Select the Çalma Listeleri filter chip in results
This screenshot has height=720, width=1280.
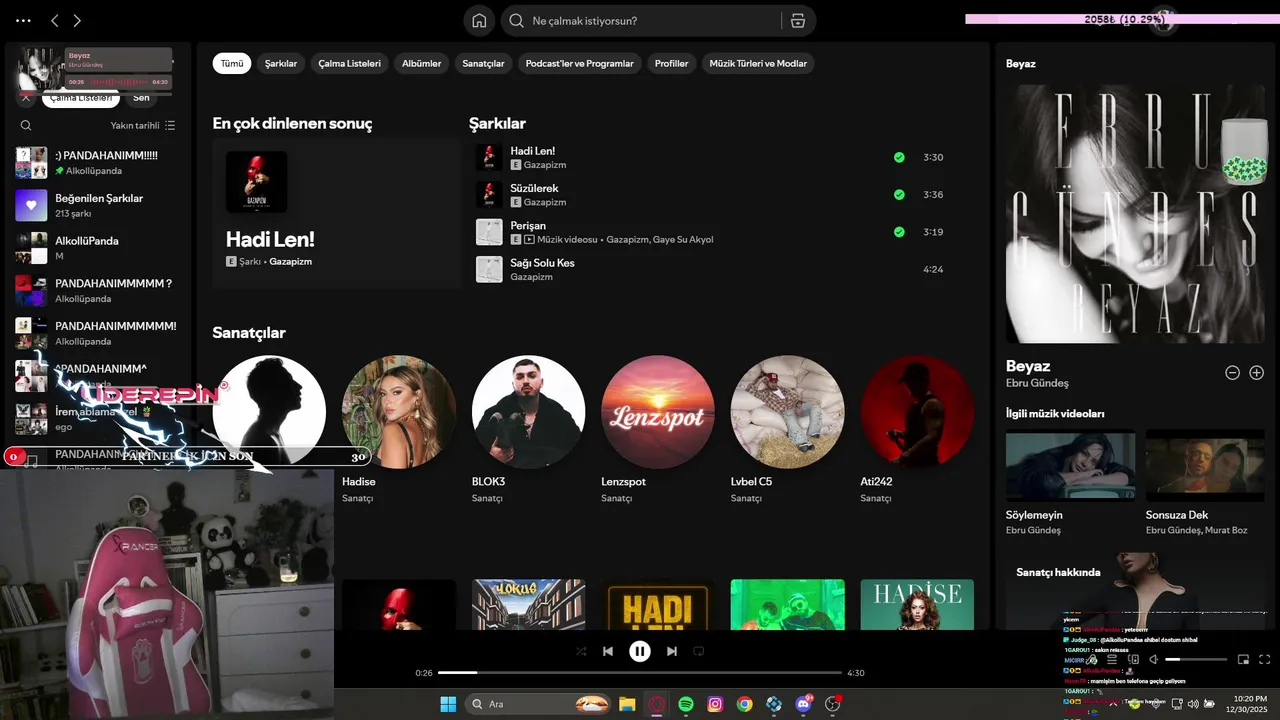(349, 63)
